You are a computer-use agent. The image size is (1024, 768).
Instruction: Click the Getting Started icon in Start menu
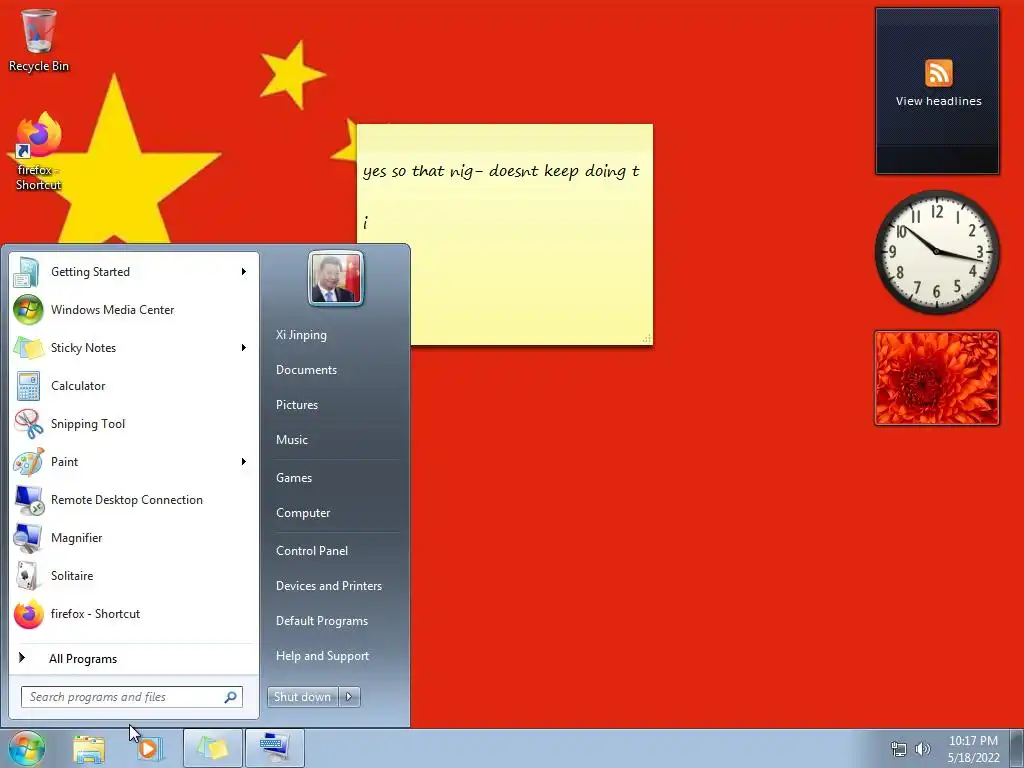pyautogui.click(x=28, y=272)
